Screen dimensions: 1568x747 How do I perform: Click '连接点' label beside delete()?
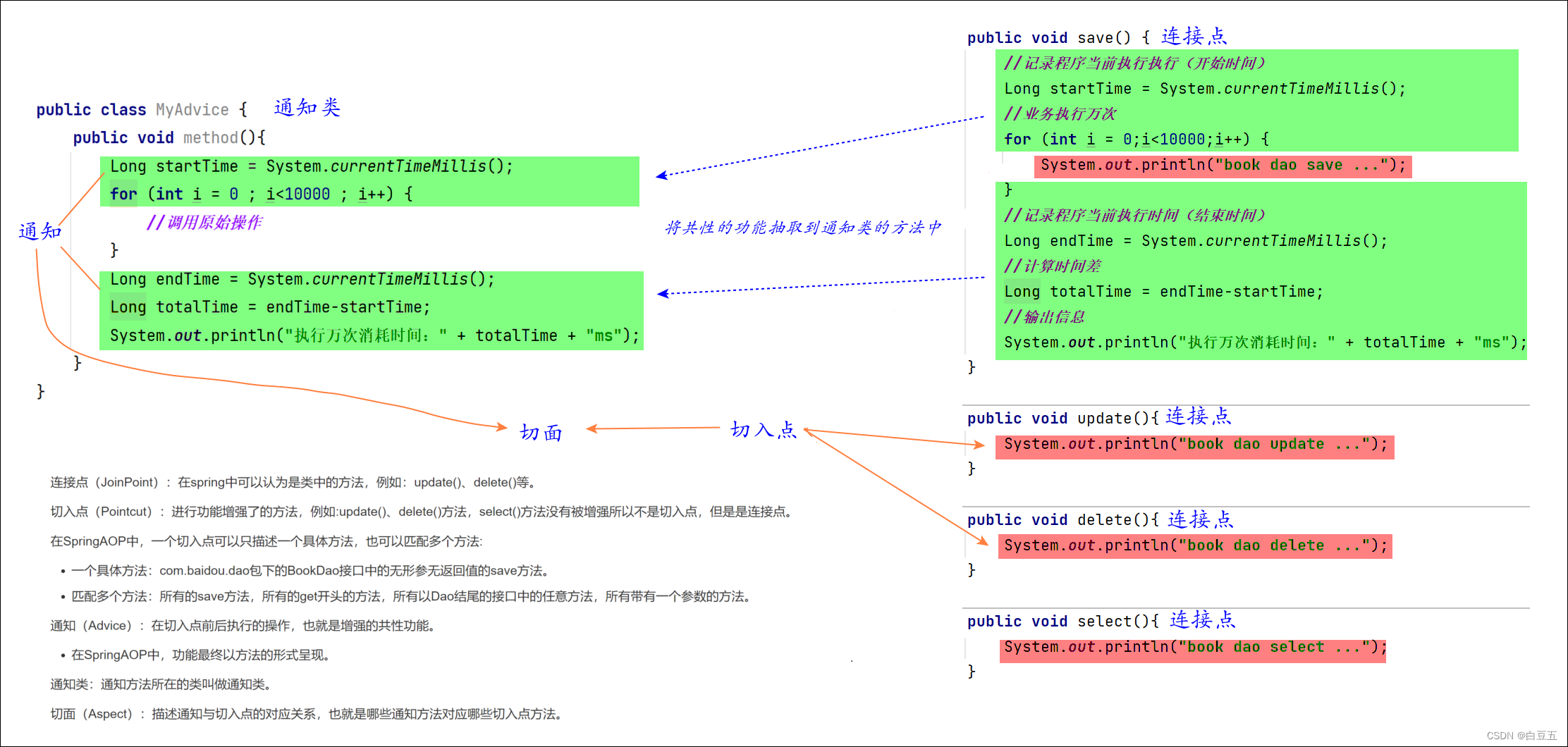point(1201,519)
